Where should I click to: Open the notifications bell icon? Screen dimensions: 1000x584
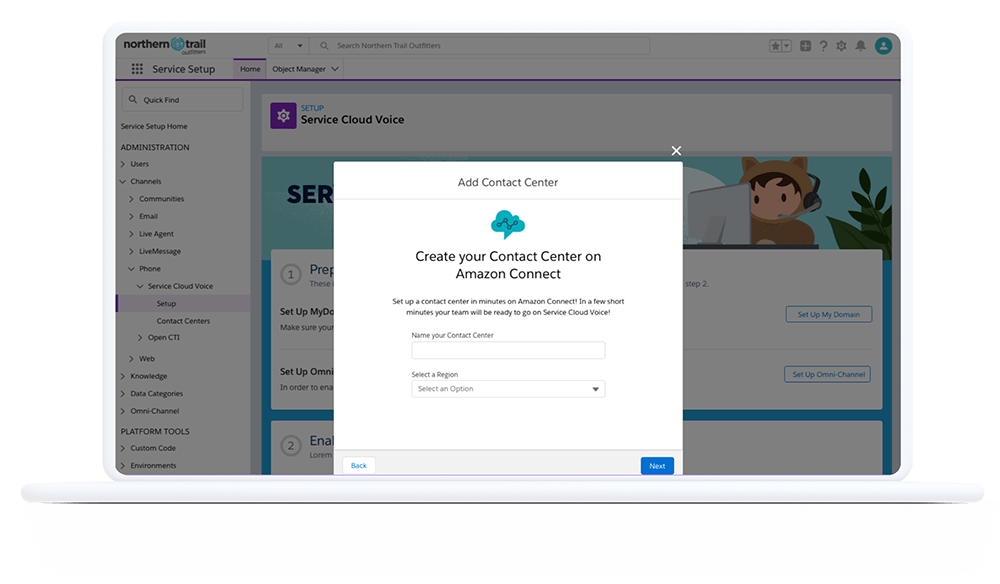tap(860, 46)
